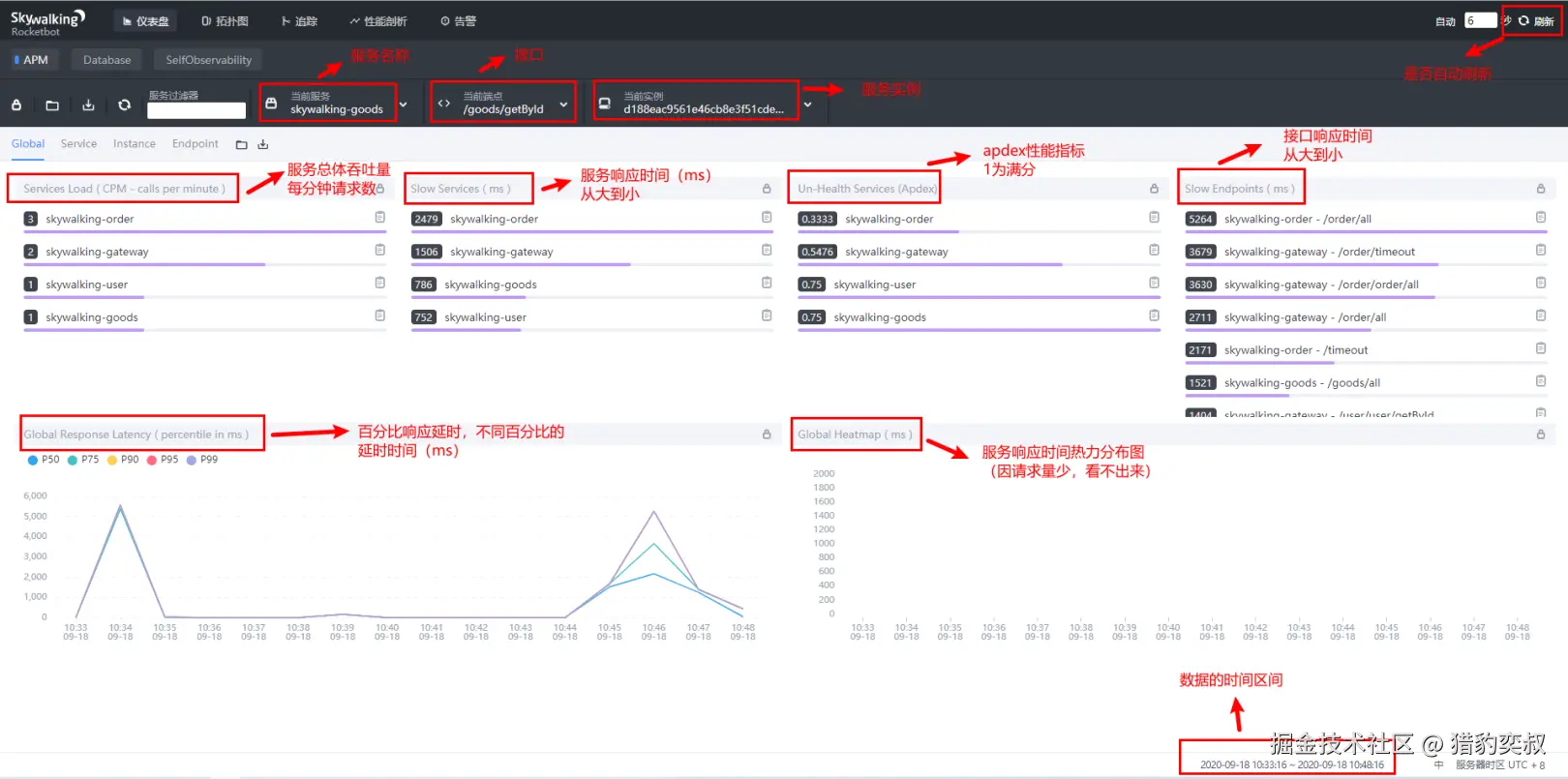Click the reload icon beside the service filter
Image resolution: width=1568 pixels, height=779 pixels.
[x=124, y=105]
